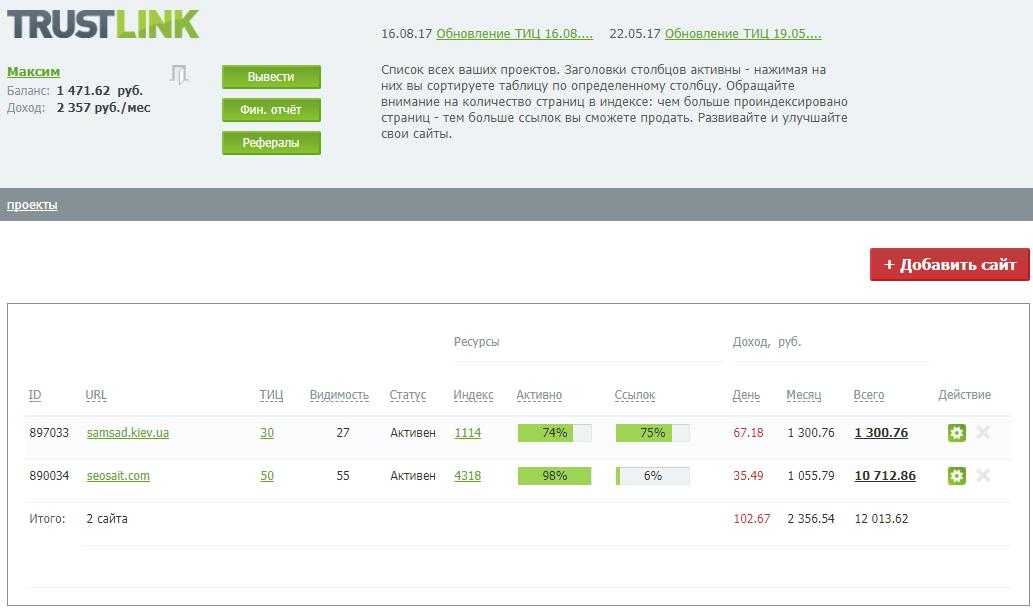Click the settings gear for samsad.kiev.ua

pos(956,433)
